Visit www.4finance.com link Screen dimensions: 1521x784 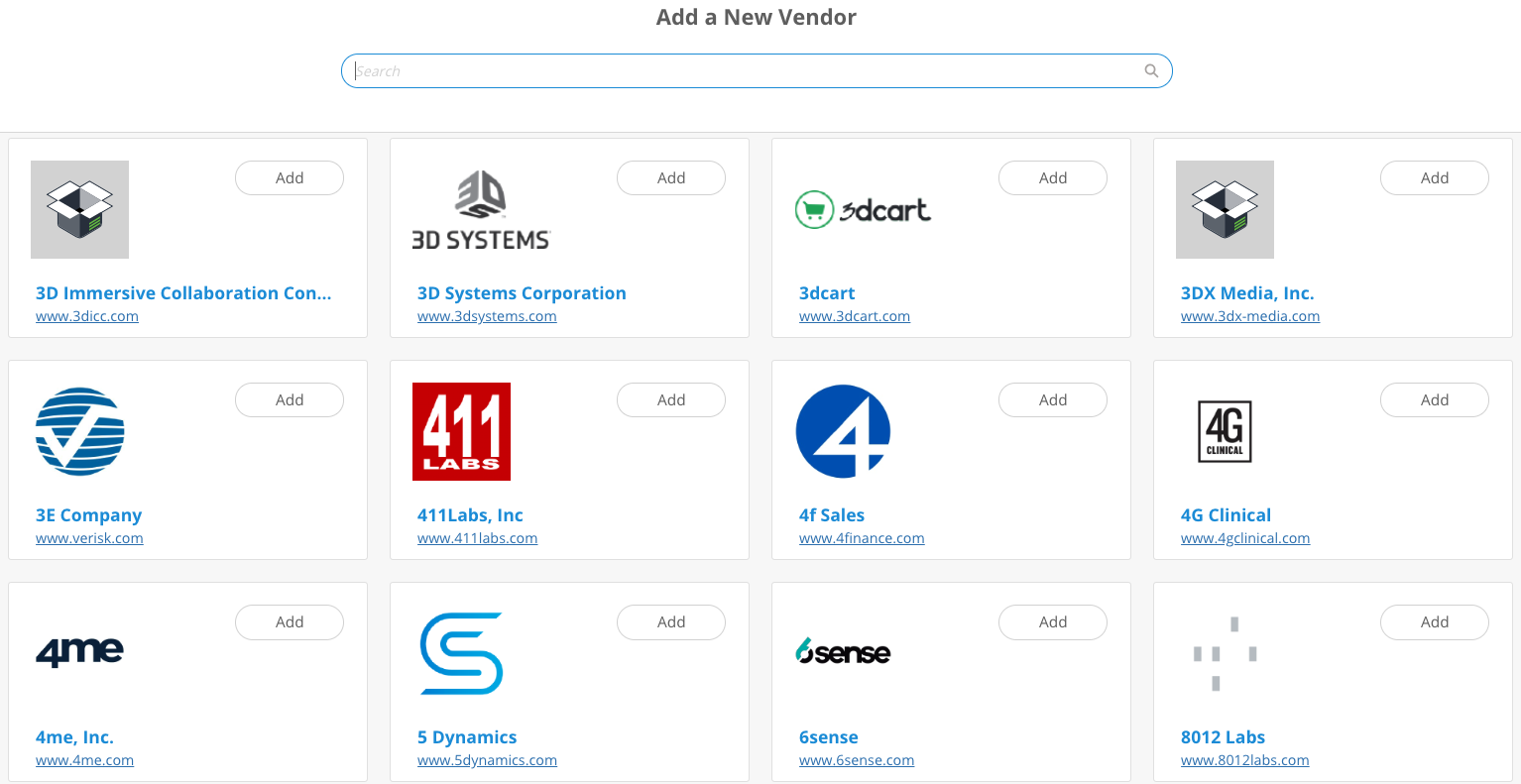coord(862,538)
